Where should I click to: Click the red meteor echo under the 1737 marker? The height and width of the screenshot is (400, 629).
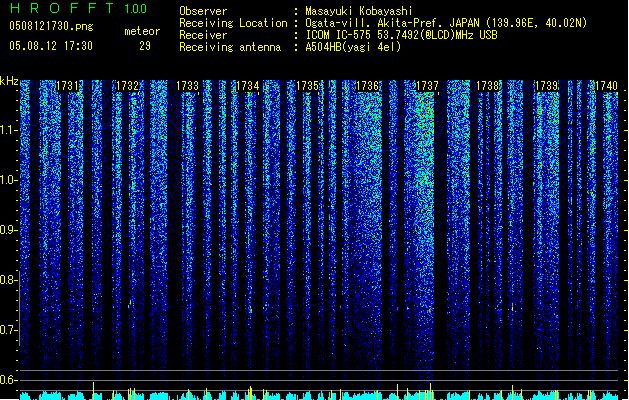[430, 310]
